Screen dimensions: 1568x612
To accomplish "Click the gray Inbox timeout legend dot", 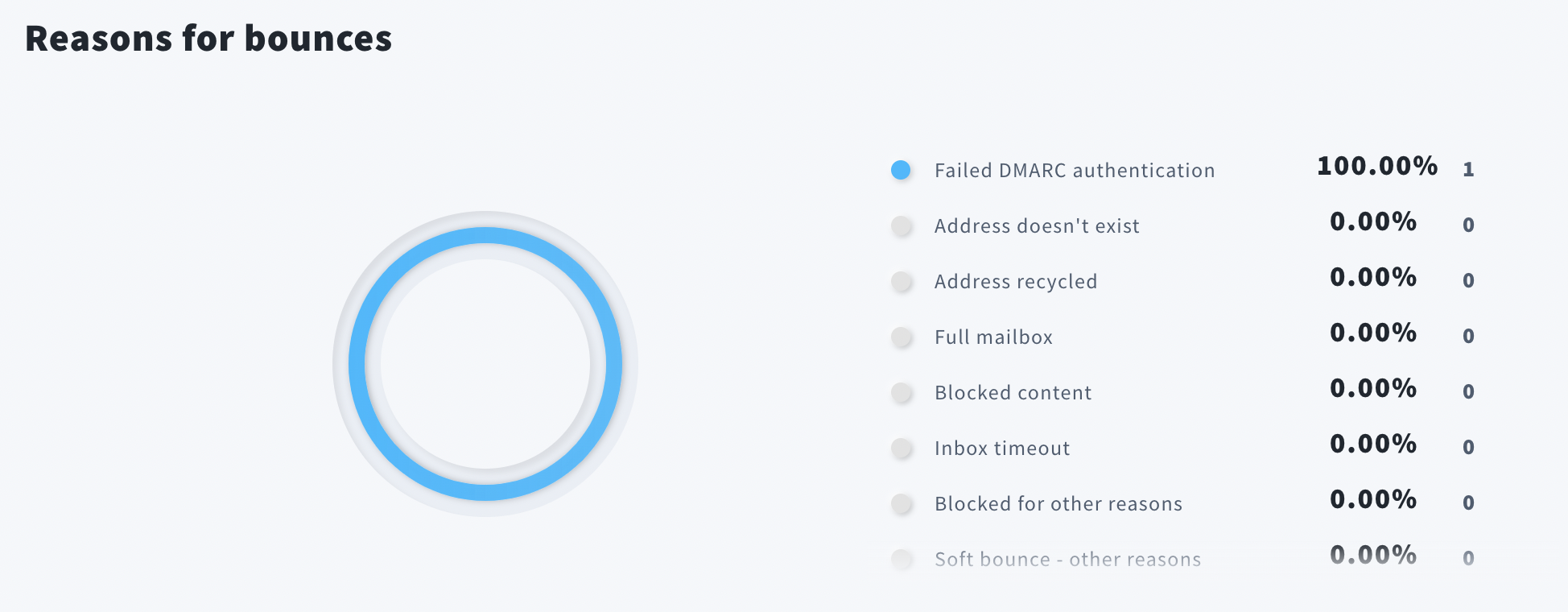I will pos(902,448).
